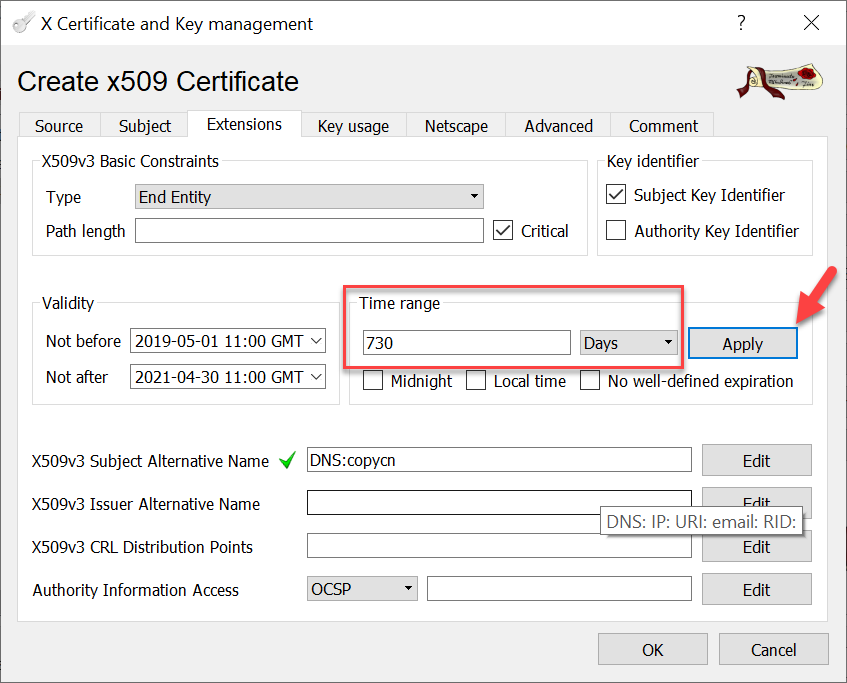Image resolution: width=847 pixels, height=683 pixels.
Task: Click the help question mark button
Action: coord(741,23)
